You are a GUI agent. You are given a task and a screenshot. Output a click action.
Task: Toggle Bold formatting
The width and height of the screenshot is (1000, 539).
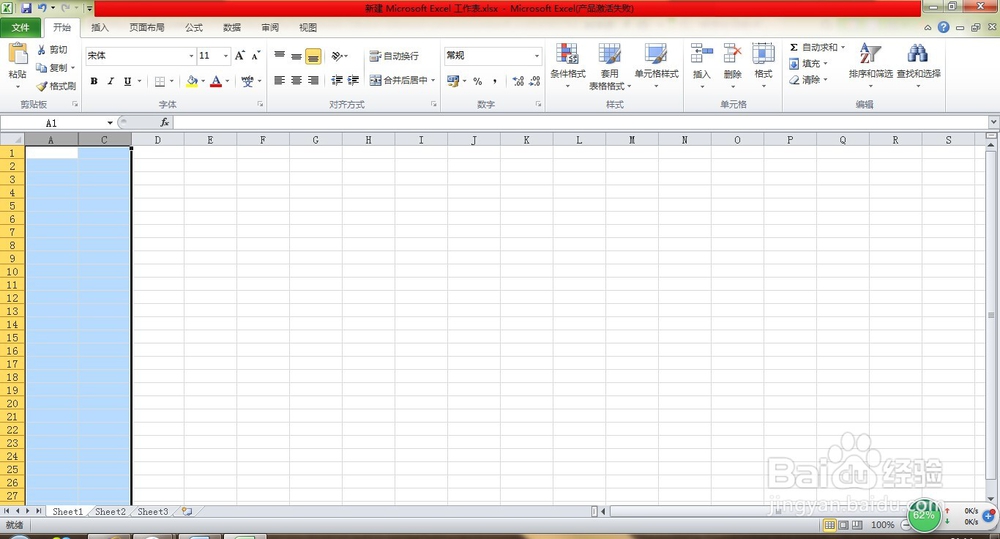pyautogui.click(x=94, y=82)
